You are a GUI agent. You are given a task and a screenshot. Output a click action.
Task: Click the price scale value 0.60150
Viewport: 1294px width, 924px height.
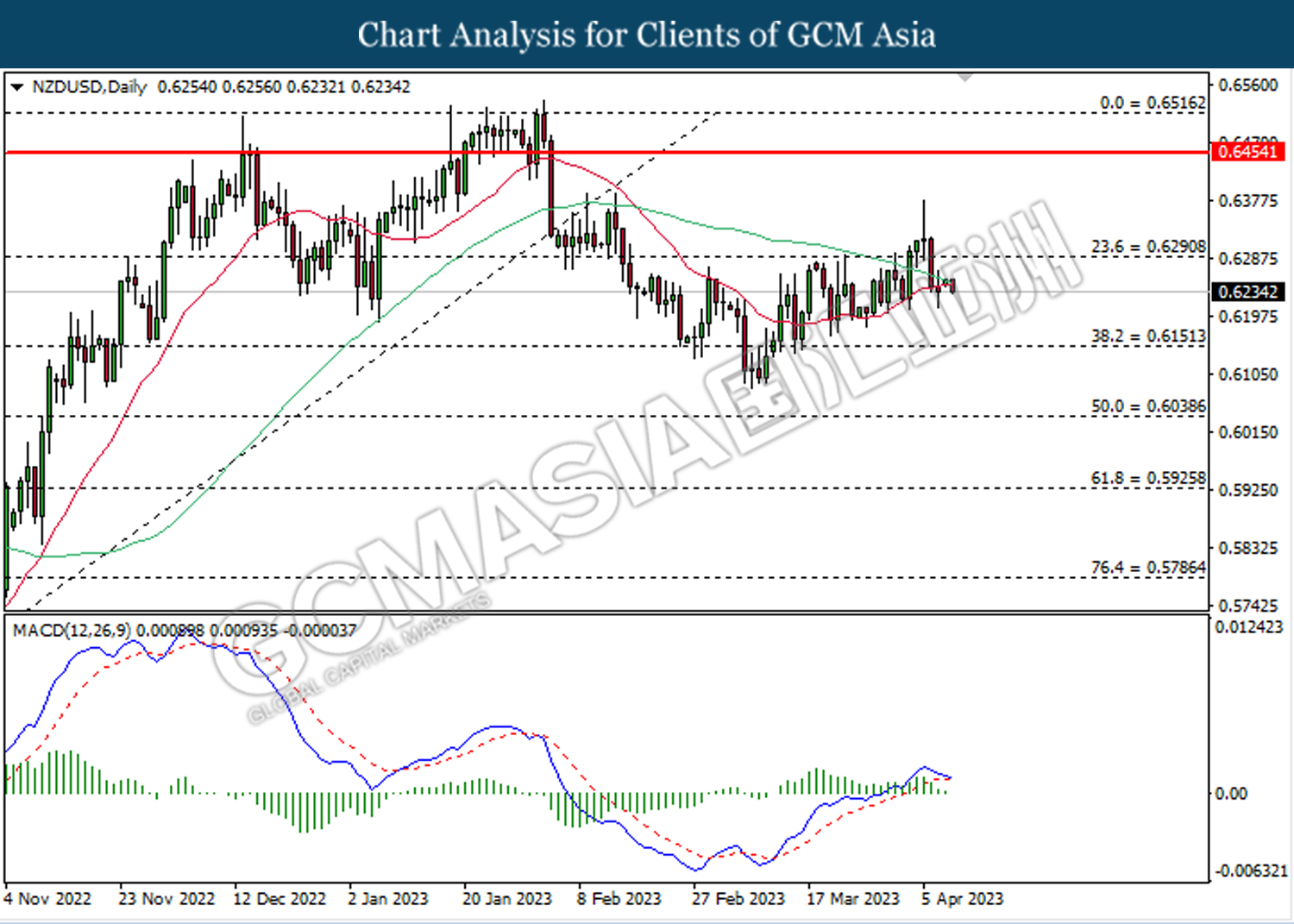(x=1248, y=432)
